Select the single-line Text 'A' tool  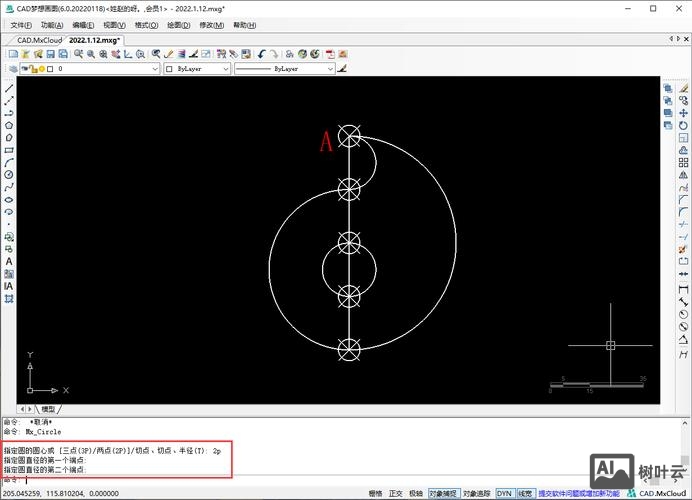[9, 261]
